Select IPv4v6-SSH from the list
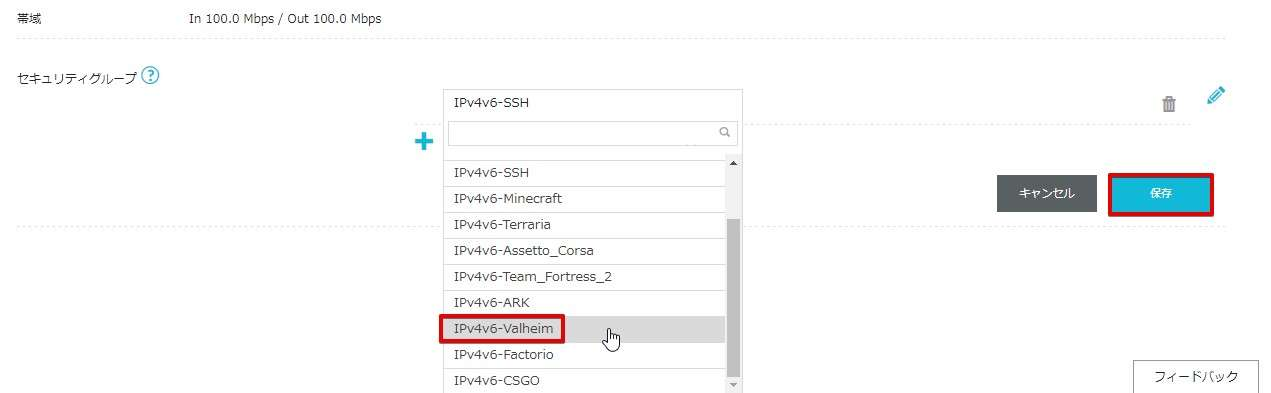Screen dimensions: 1271x393 pos(585,173)
